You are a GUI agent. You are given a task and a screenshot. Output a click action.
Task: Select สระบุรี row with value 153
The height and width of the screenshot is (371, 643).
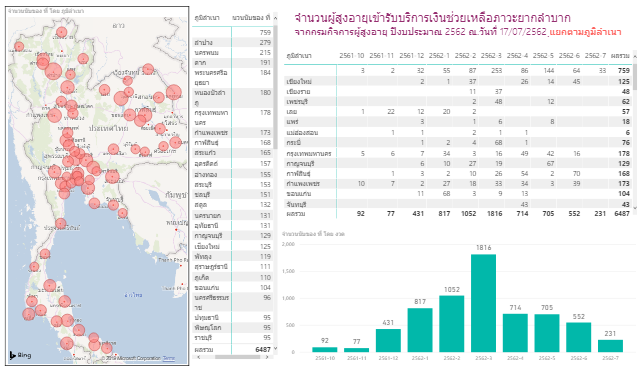tap(232, 184)
